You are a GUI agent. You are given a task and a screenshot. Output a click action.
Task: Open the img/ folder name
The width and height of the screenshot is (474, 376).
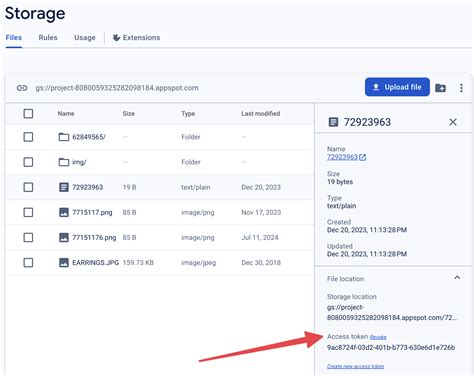(x=79, y=162)
